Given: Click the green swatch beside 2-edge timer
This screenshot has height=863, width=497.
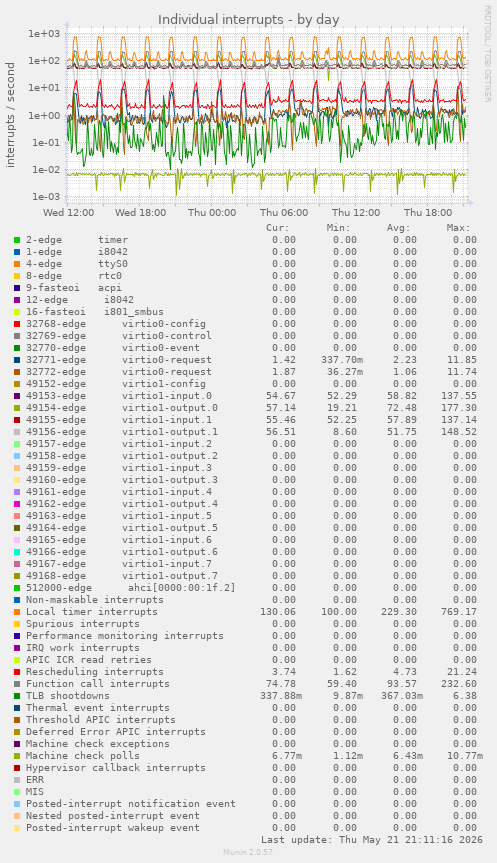Looking at the screenshot, I should (17, 240).
